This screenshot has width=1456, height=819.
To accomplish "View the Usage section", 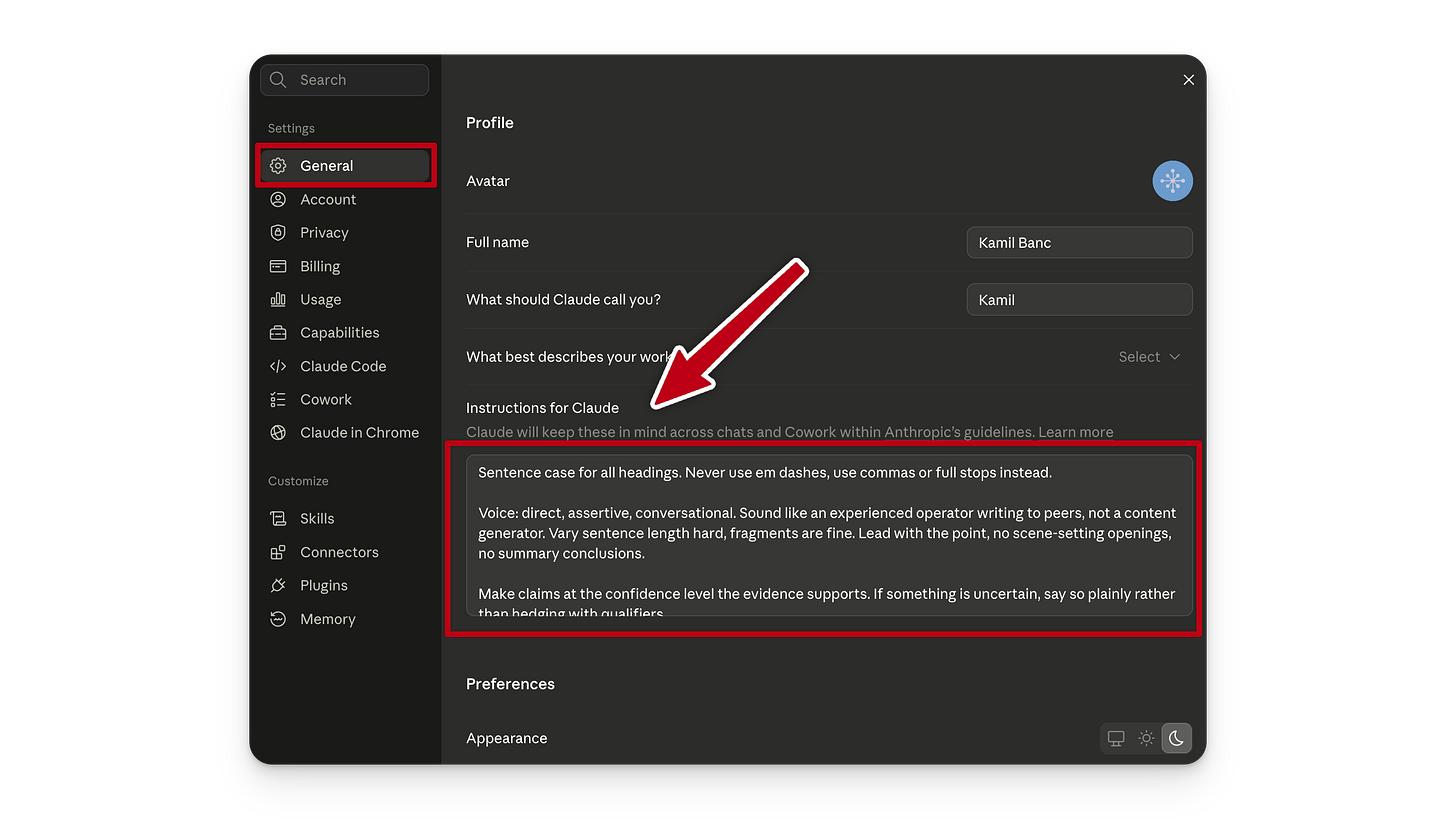I will tap(345, 299).
